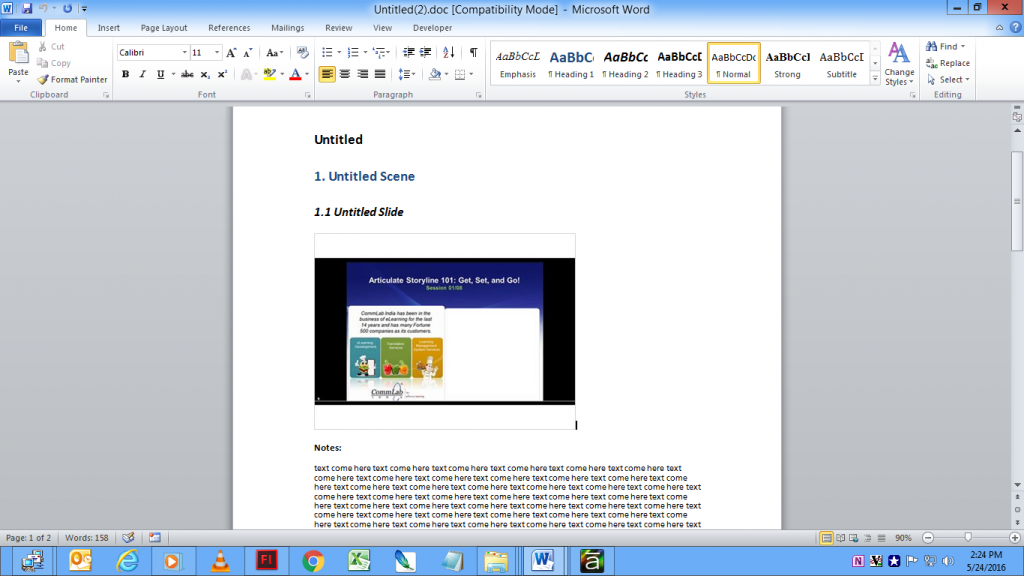The image size is (1024, 576).
Task: Open the Line spacing dropdown
Action: point(406,74)
